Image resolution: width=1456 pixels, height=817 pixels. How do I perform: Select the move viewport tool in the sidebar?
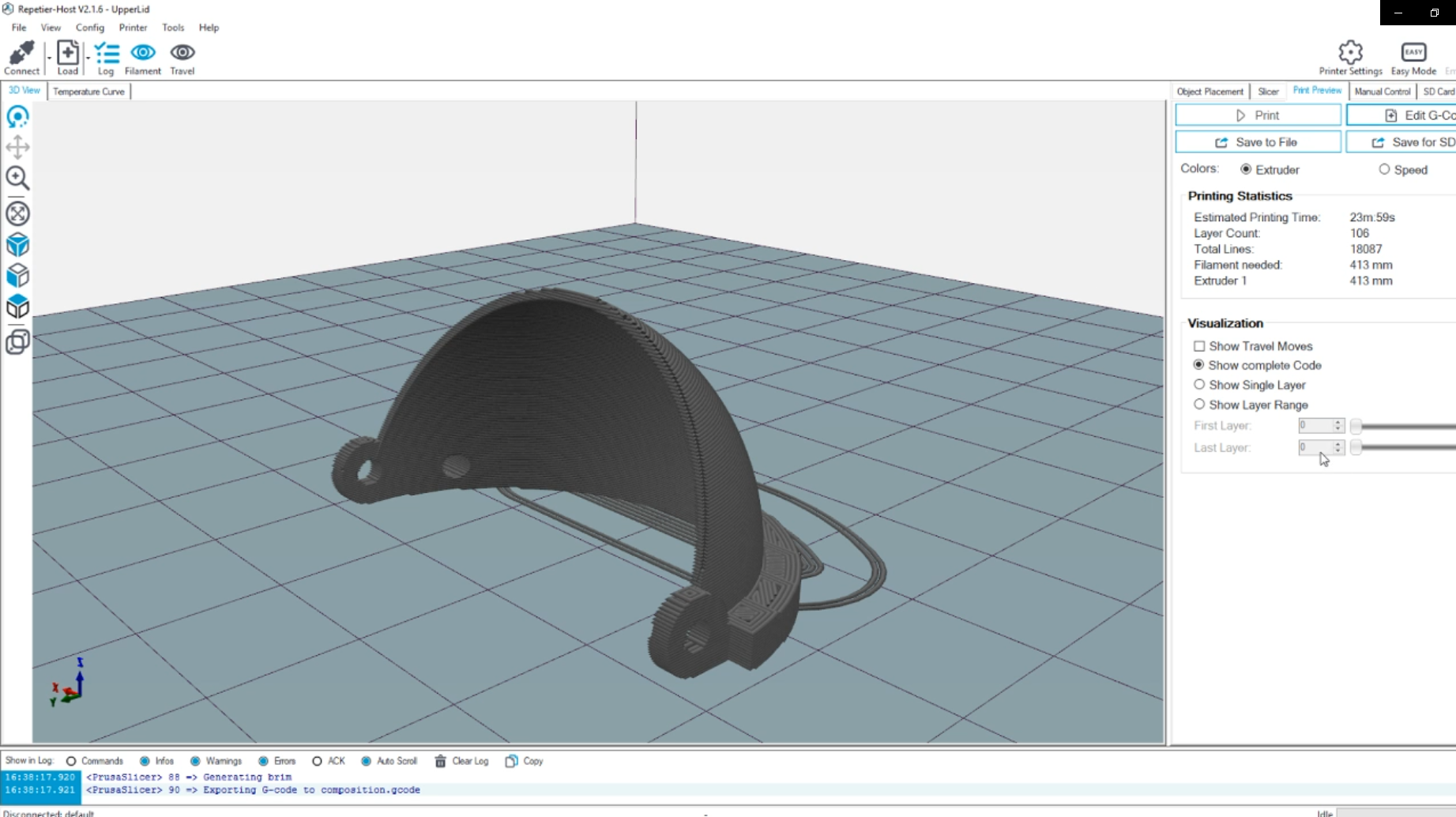[x=17, y=147]
